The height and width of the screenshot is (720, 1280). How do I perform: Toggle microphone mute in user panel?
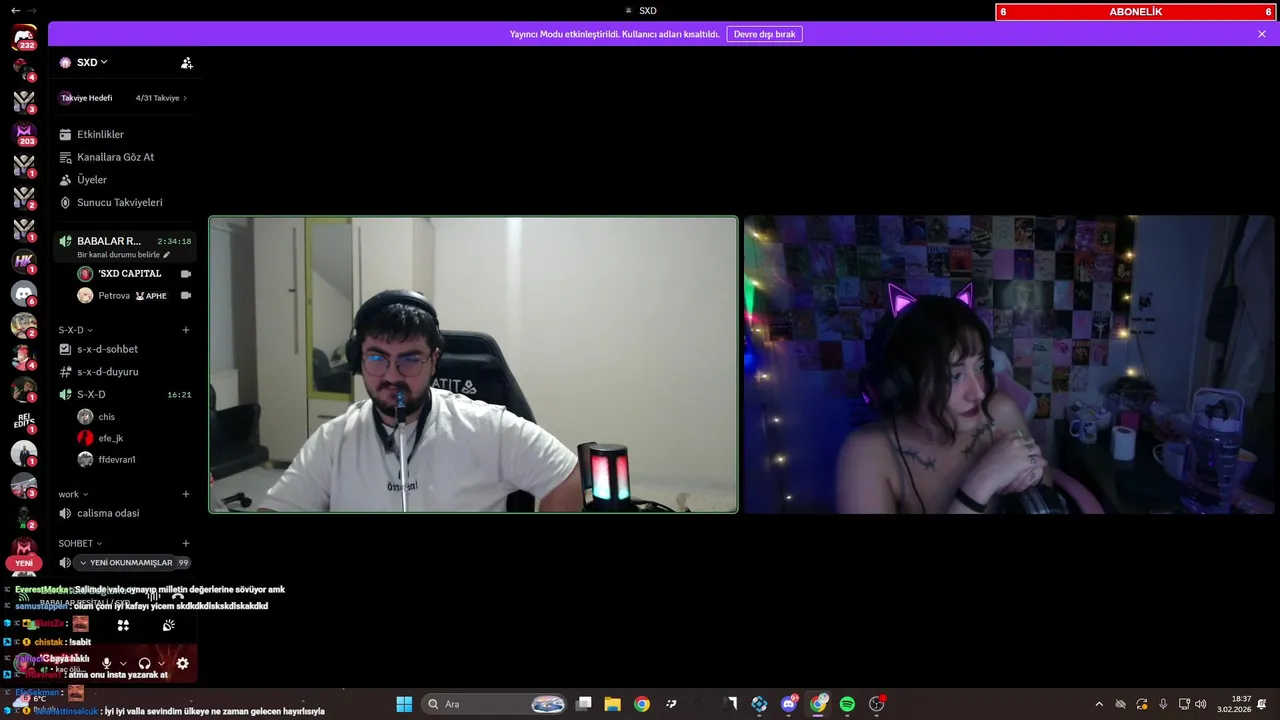(x=106, y=663)
